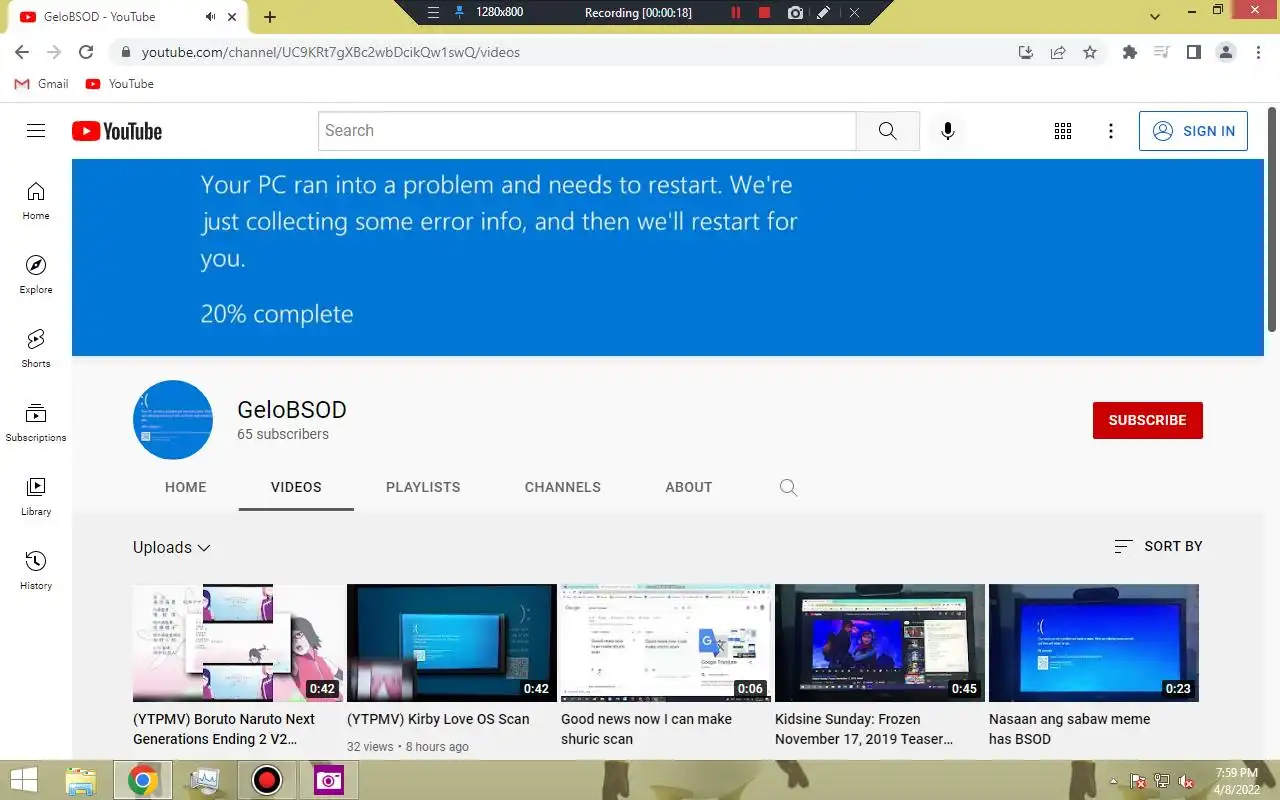Open the SORT BY menu
This screenshot has width=1280, height=800.
click(1158, 546)
